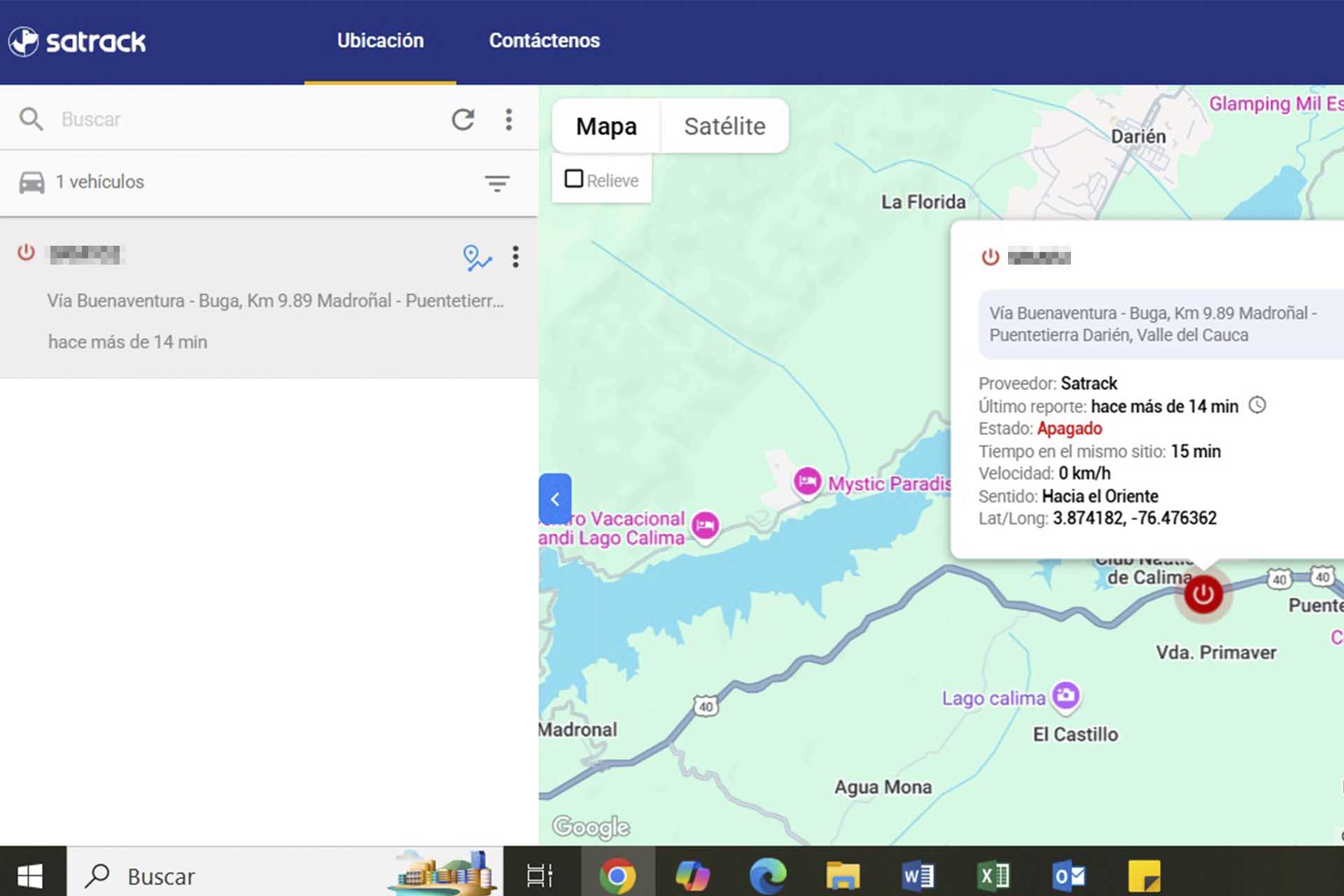Select the Mapa view button
Image resolution: width=1344 pixels, height=896 pixels.
pos(606,127)
